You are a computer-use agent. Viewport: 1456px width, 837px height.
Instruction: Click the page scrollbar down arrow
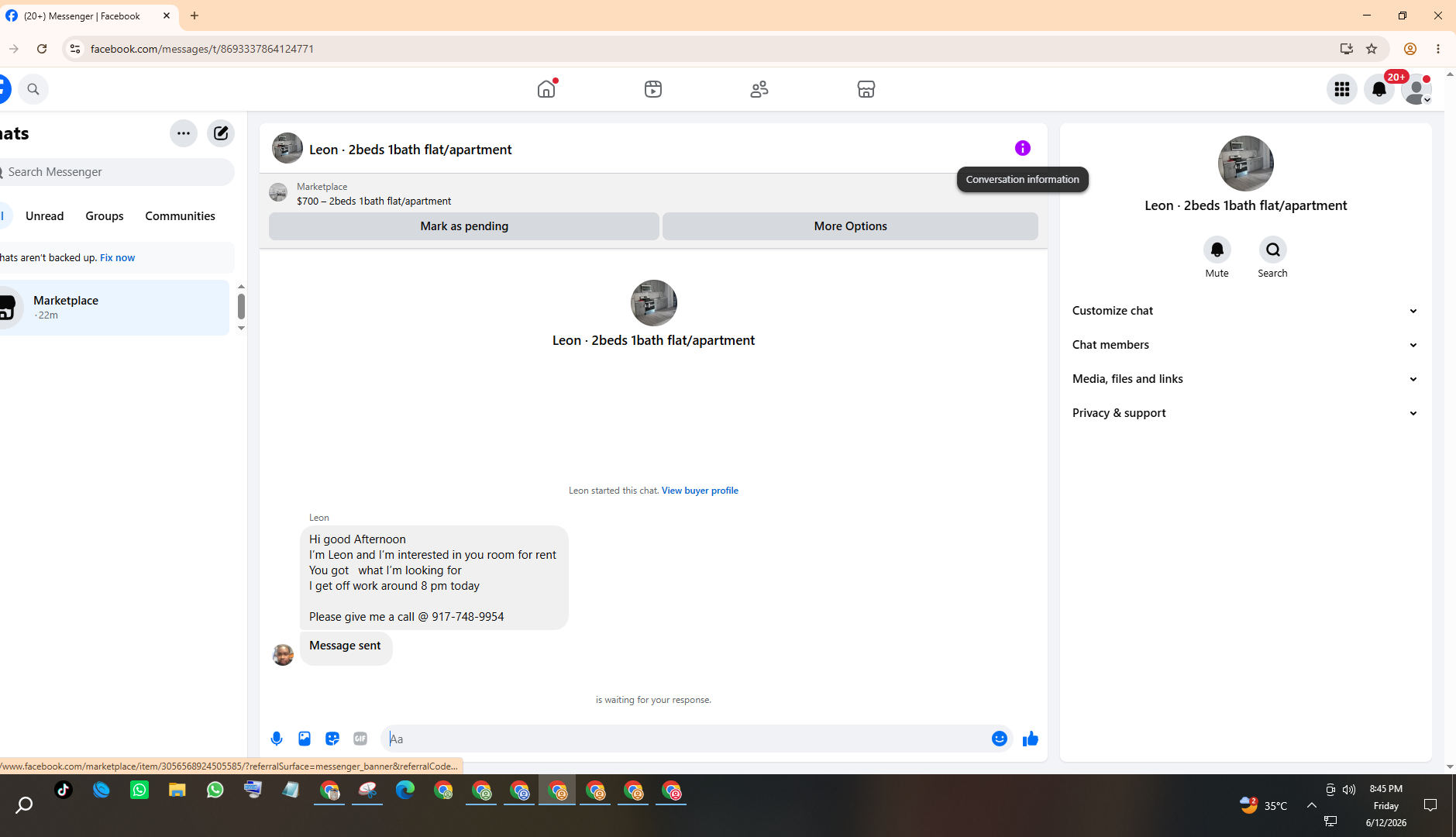coord(1450,767)
